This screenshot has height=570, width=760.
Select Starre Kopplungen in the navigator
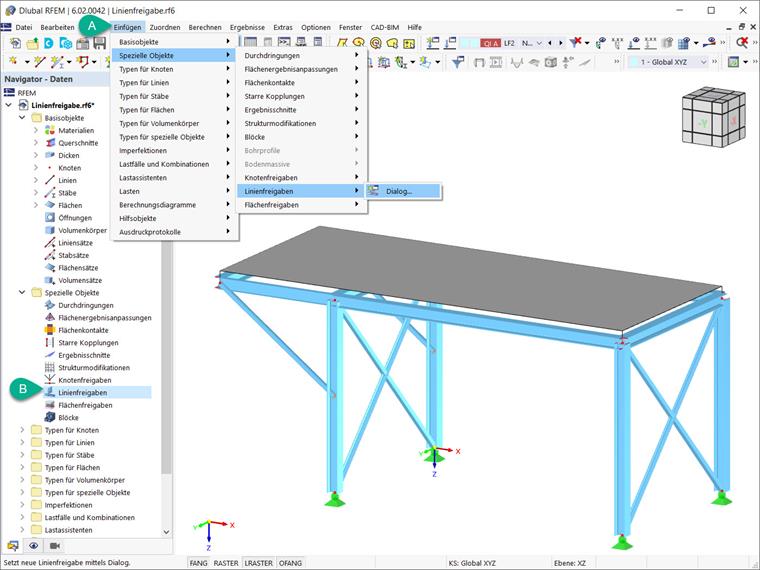(x=88, y=342)
